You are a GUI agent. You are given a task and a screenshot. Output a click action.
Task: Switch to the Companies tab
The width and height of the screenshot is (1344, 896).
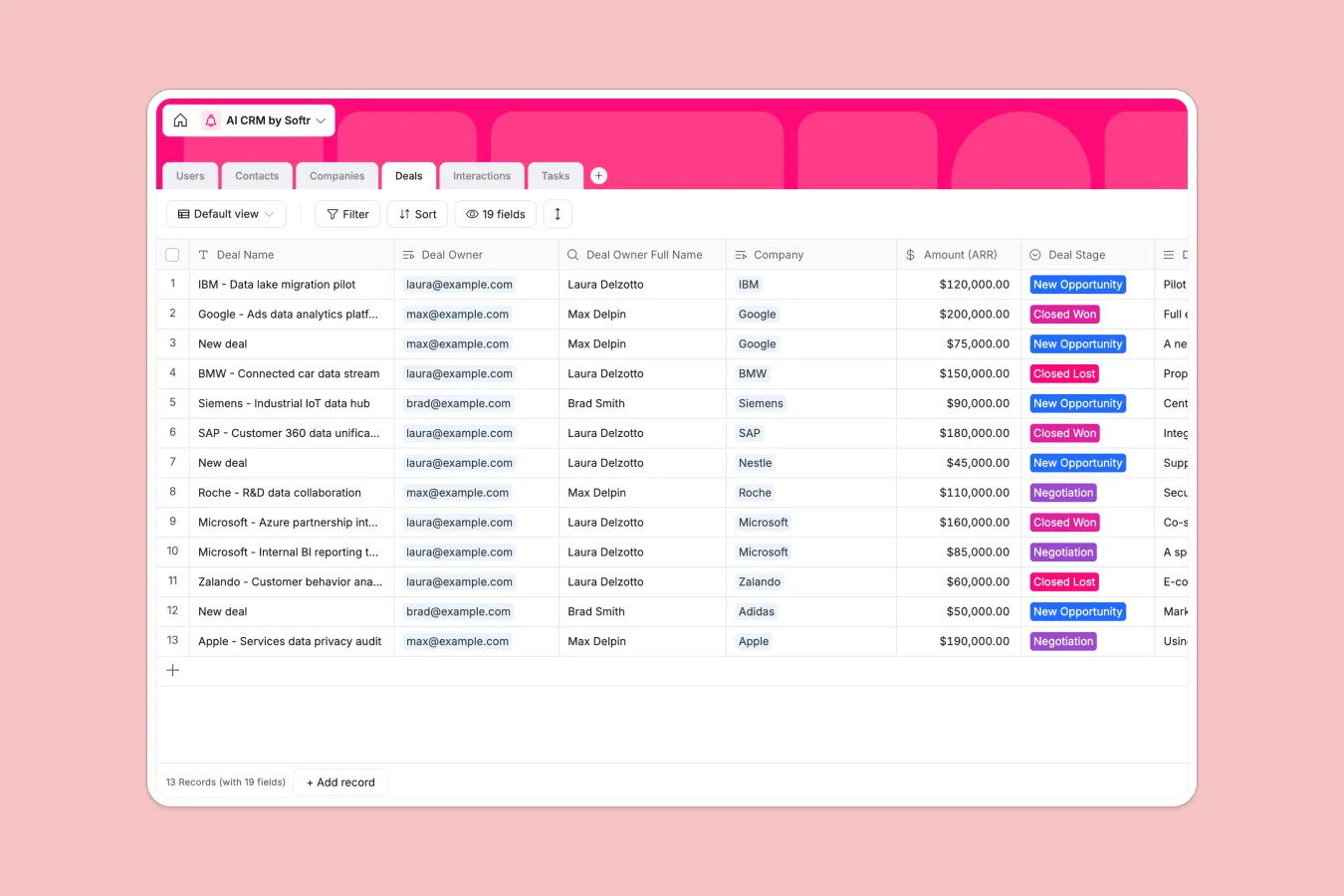336,175
